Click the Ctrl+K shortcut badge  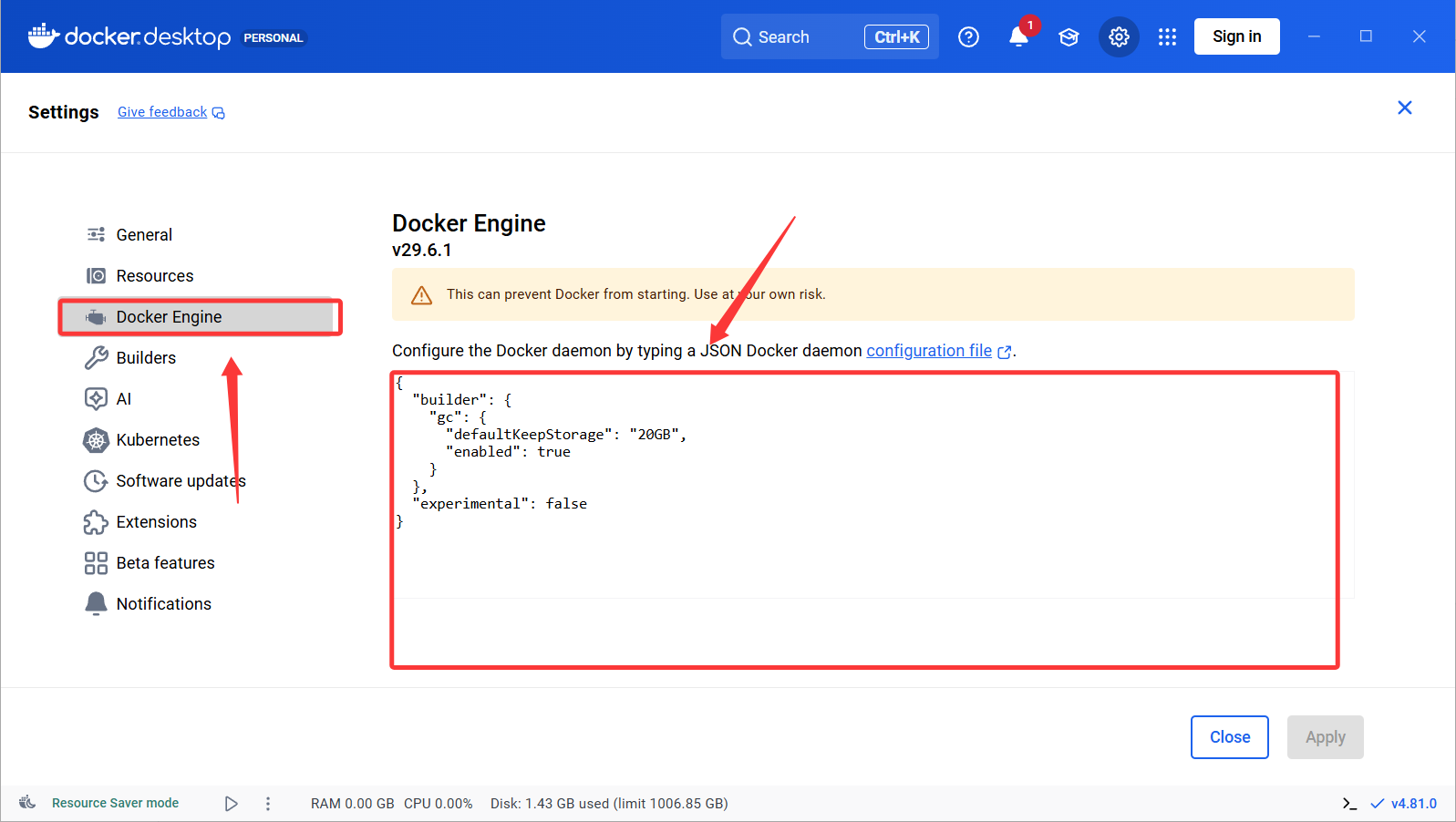click(896, 36)
